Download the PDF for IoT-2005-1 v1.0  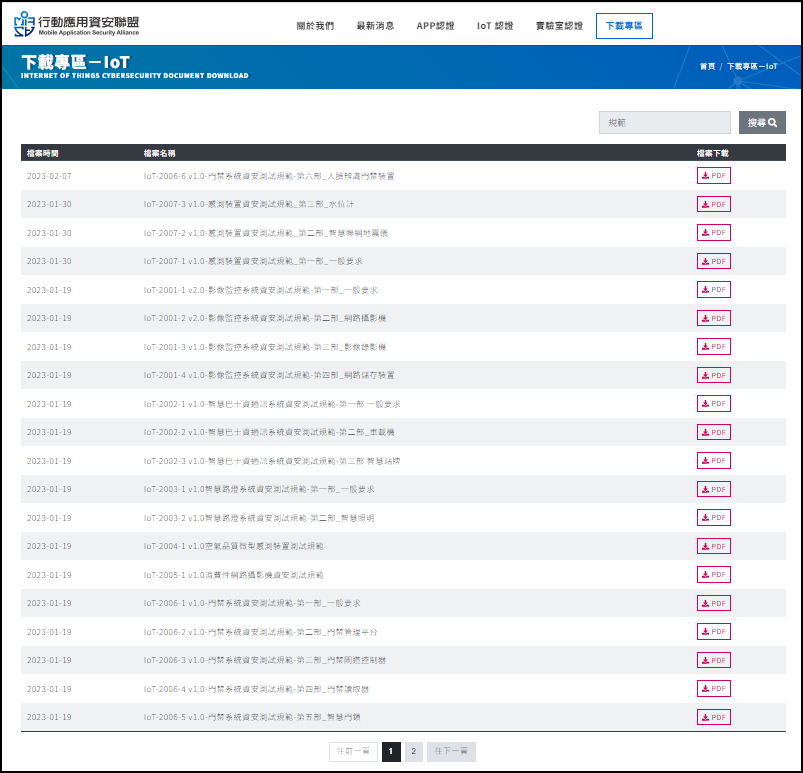coord(713,574)
